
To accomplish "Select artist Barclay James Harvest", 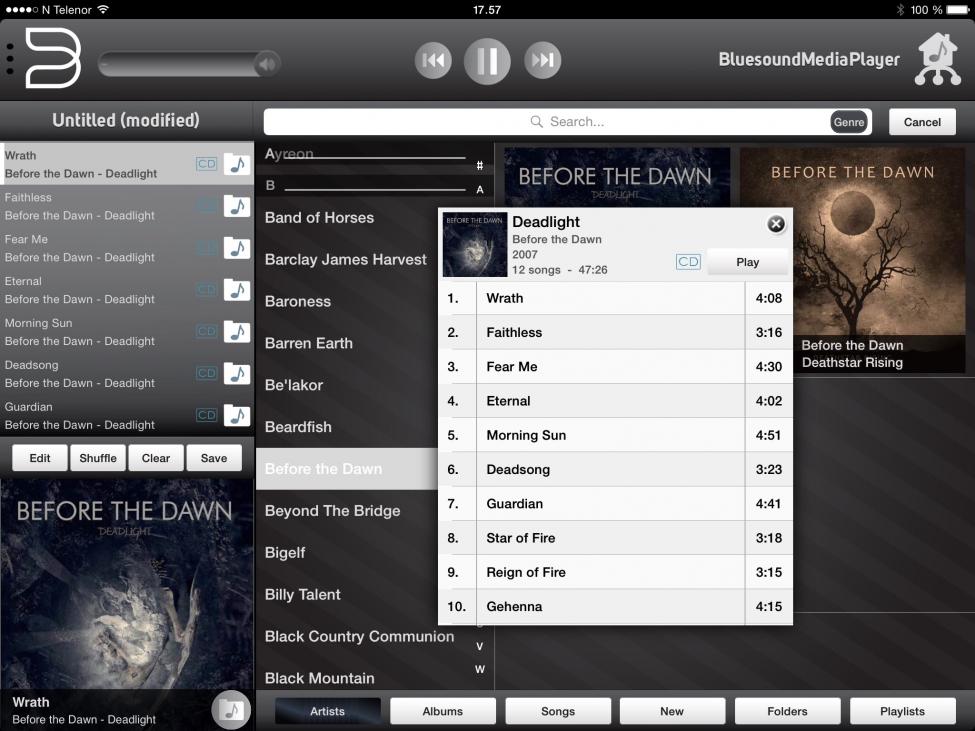I will (x=347, y=259).
